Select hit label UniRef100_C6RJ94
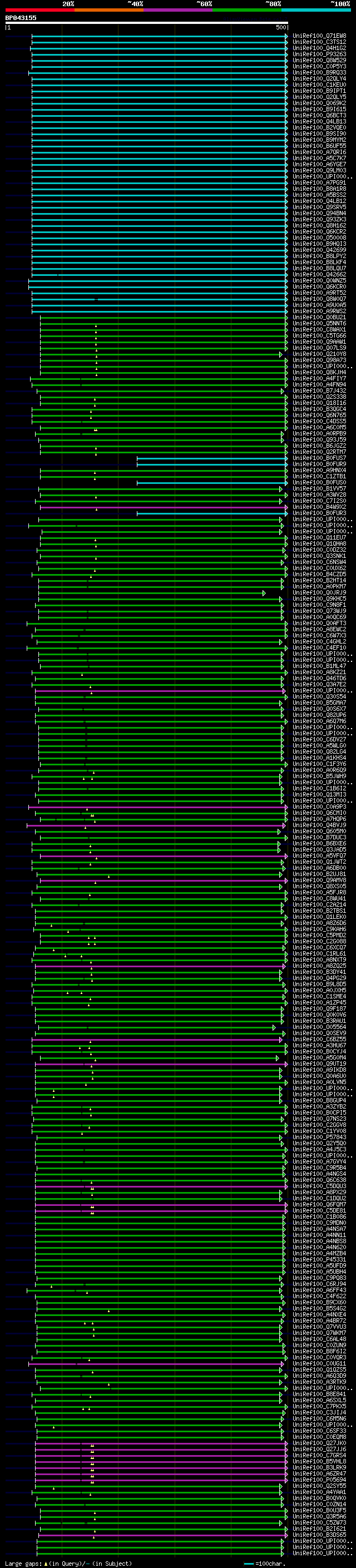Image resolution: width=356 pixels, height=1568 pixels. (319, 1284)
